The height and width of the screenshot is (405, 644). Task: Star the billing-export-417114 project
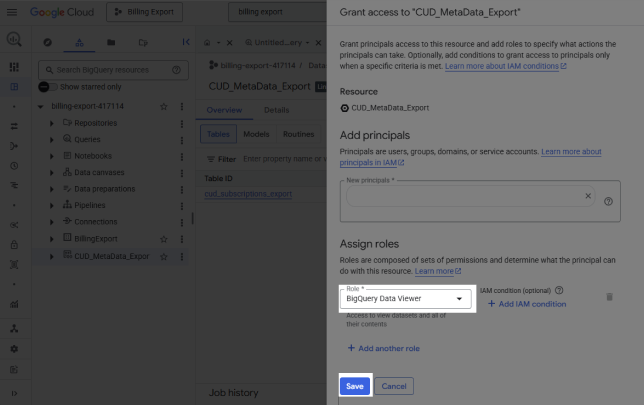164,106
